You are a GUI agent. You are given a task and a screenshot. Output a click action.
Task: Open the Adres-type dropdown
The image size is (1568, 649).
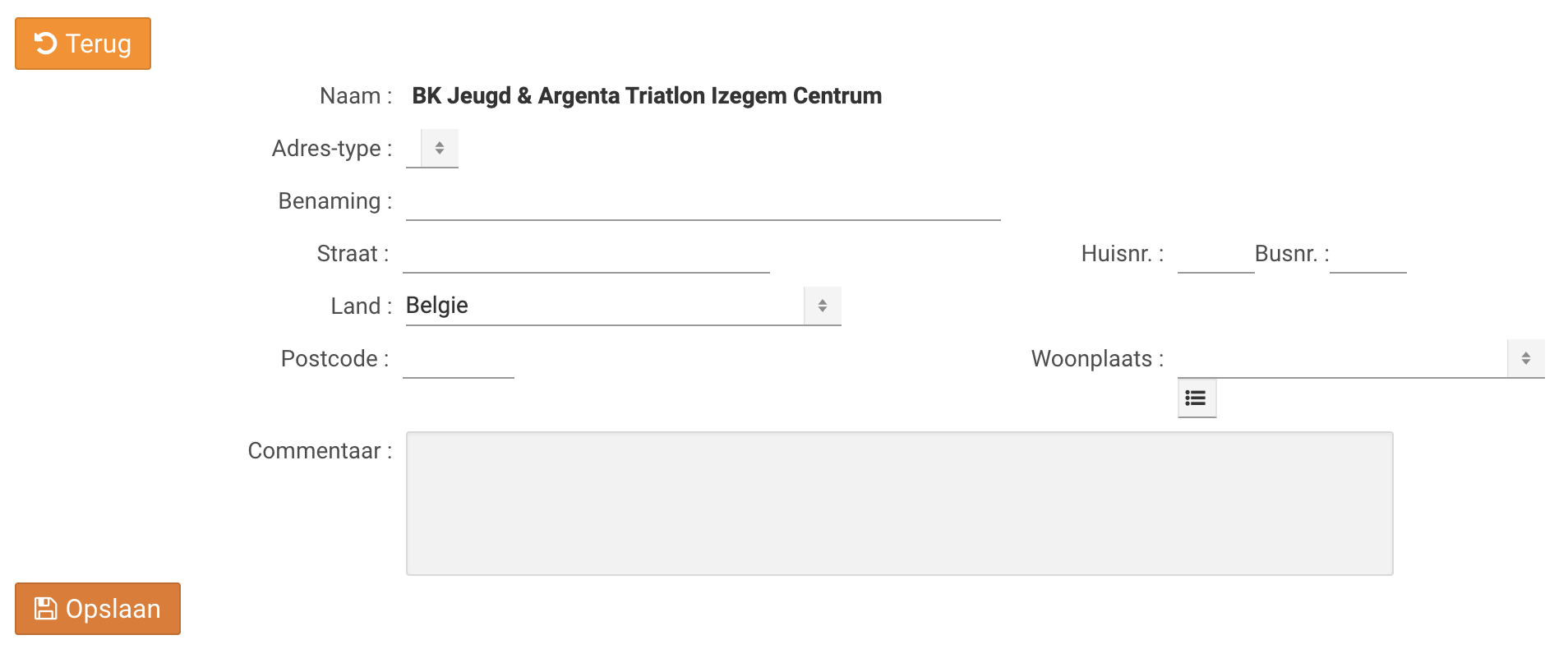432,148
